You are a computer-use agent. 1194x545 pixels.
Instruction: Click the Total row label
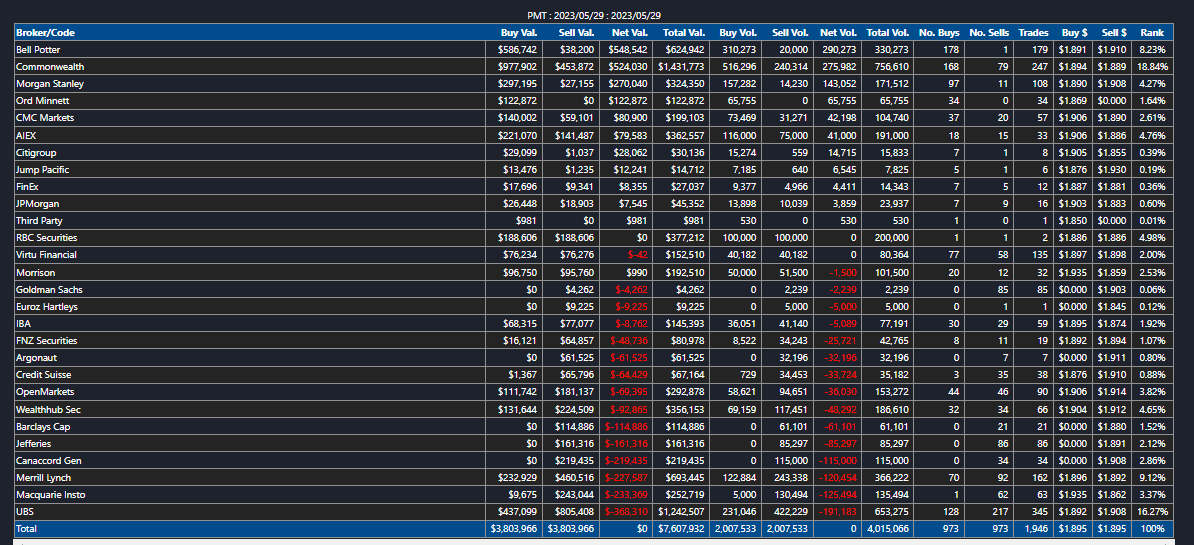[27, 529]
